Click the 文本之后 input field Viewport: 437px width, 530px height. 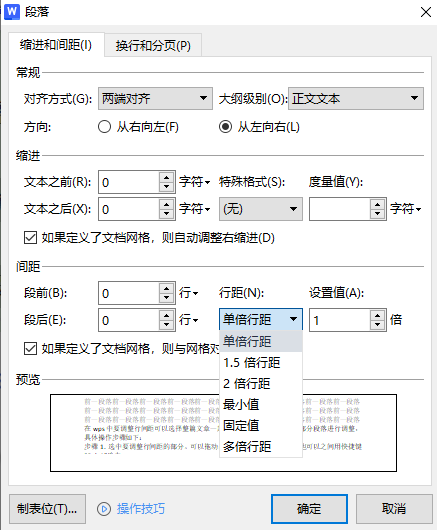click(x=129, y=209)
